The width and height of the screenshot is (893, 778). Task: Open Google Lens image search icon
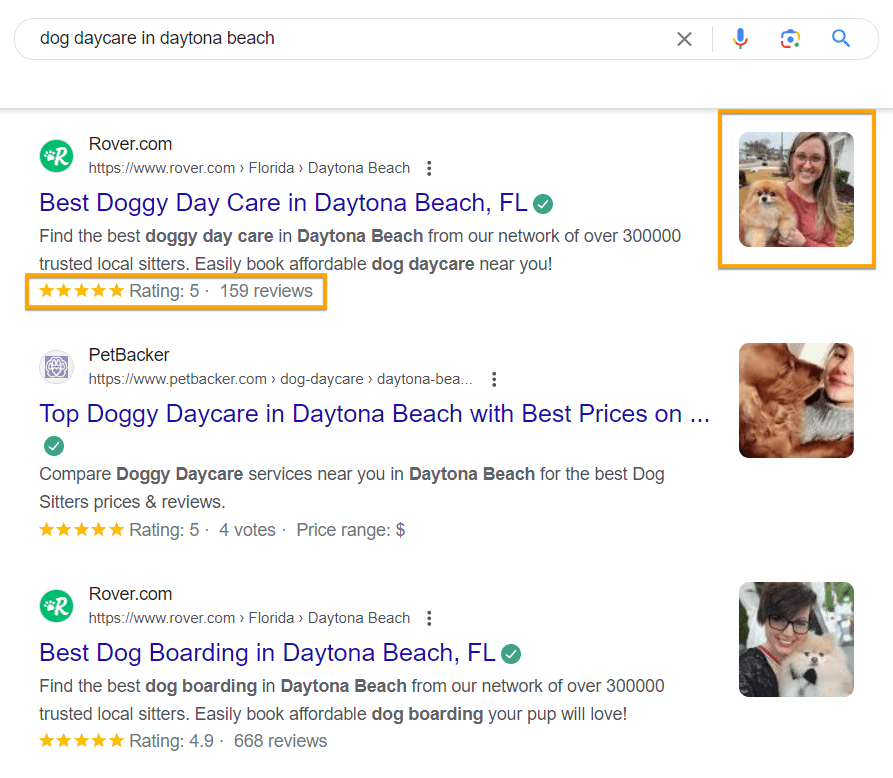[x=790, y=39]
